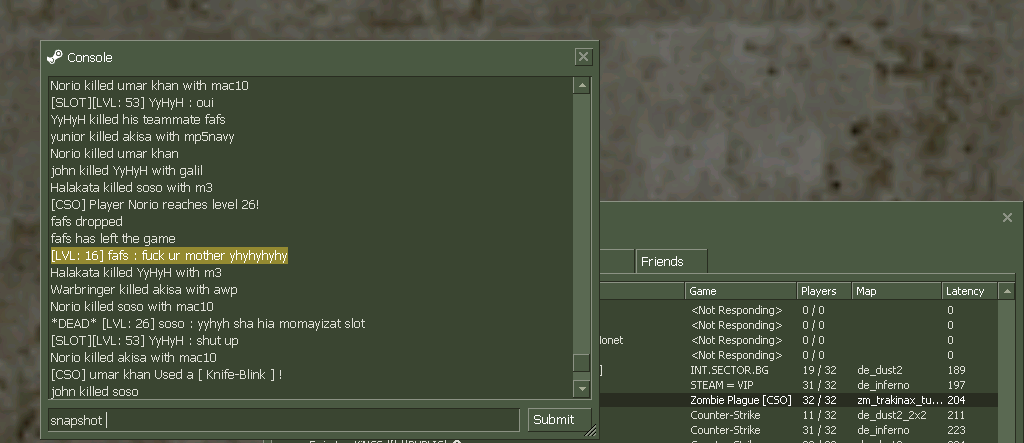The height and width of the screenshot is (443, 1024).
Task: Select the STEAM = VIP server row
Action: click(800, 385)
